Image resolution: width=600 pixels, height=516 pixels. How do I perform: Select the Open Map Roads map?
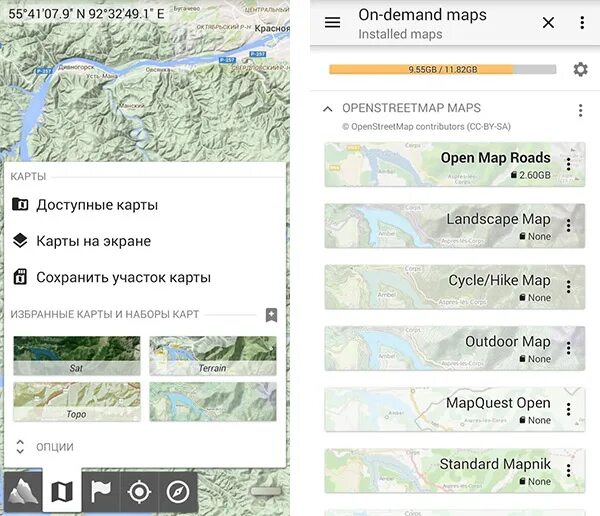[455, 165]
